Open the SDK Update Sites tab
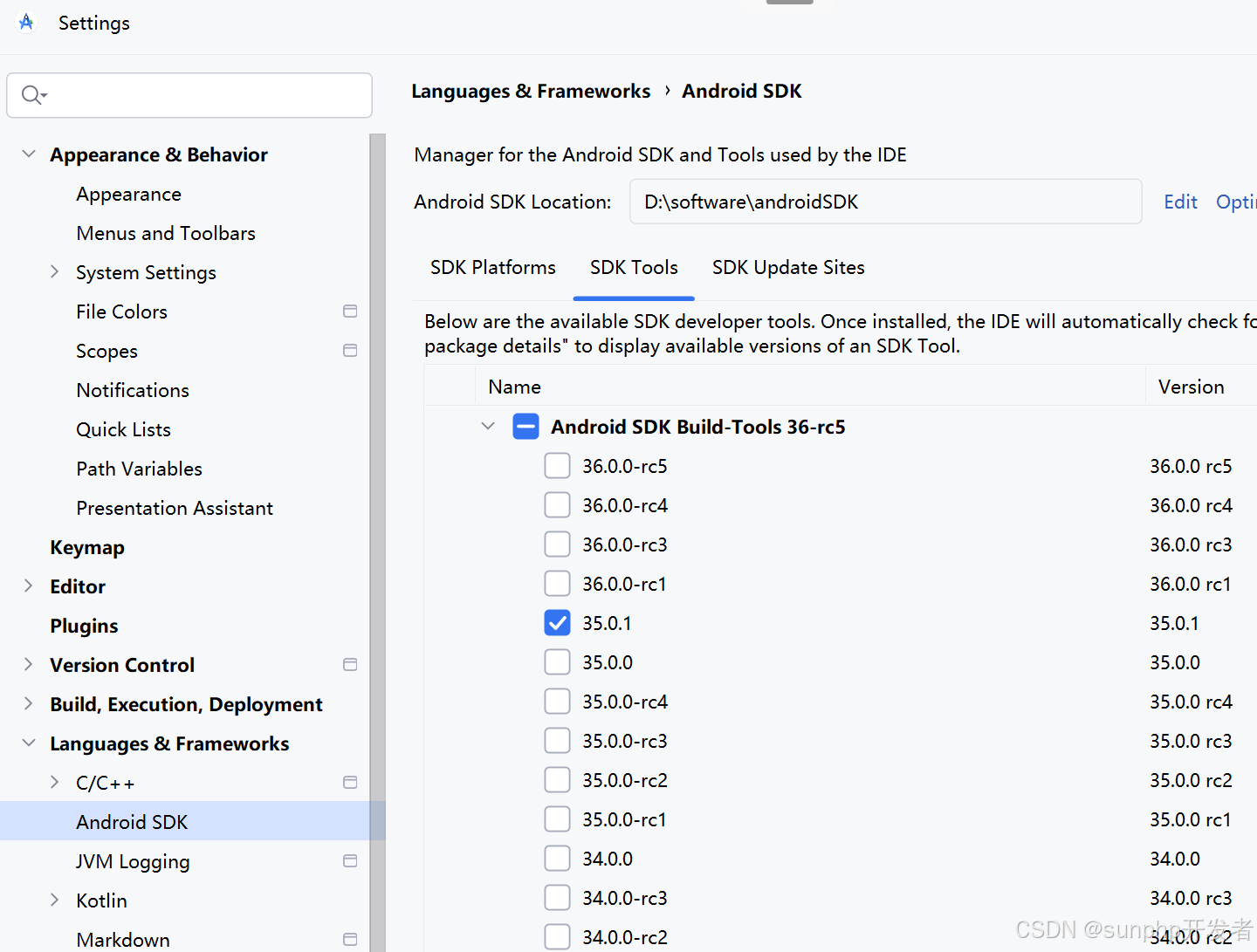Viewport: 1257px width, 952px height. point(788,268)
